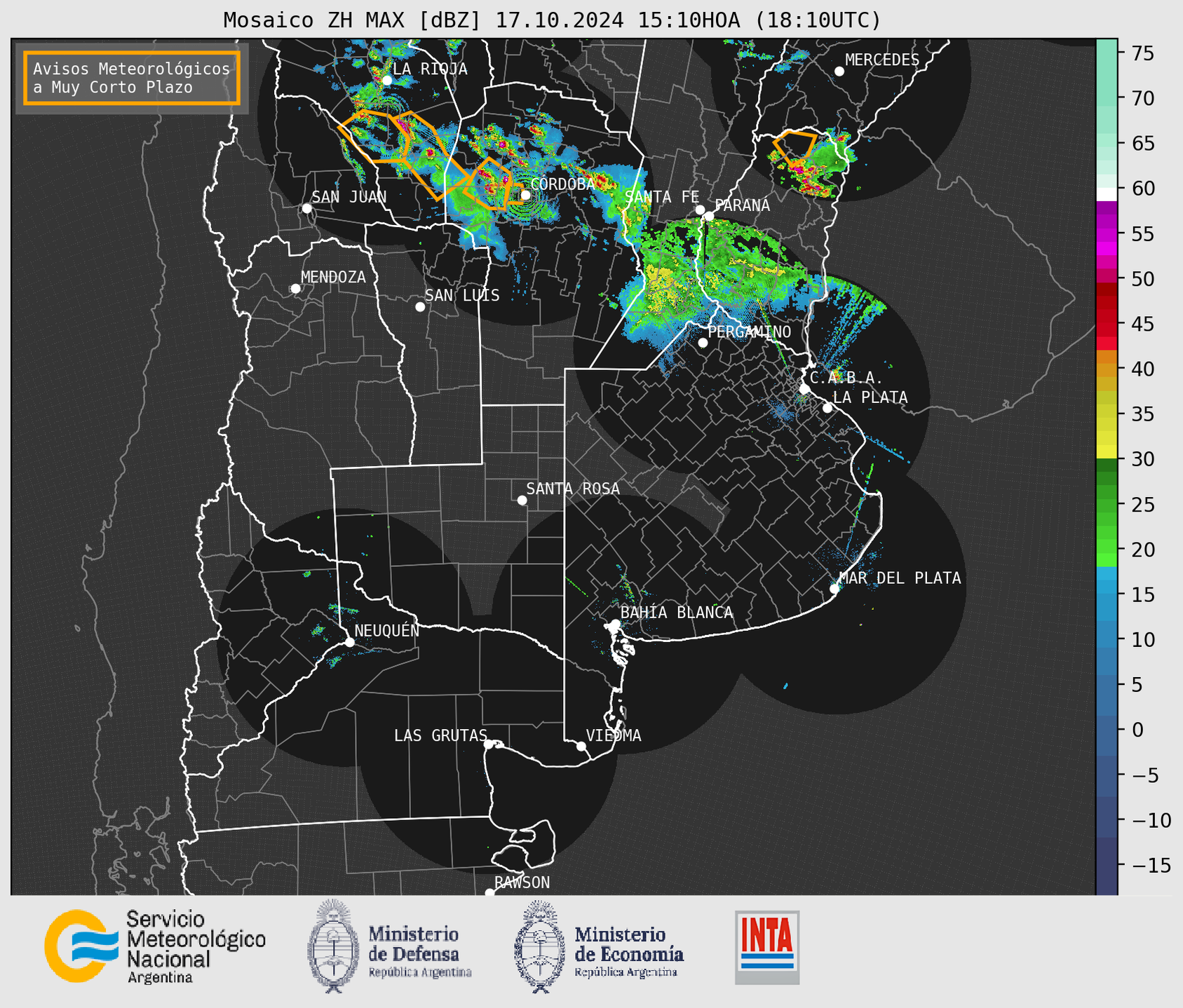Click the San Luis city marker dot
The width and height of the screenshot is (1183, 1008).
[x=420, y=307]
